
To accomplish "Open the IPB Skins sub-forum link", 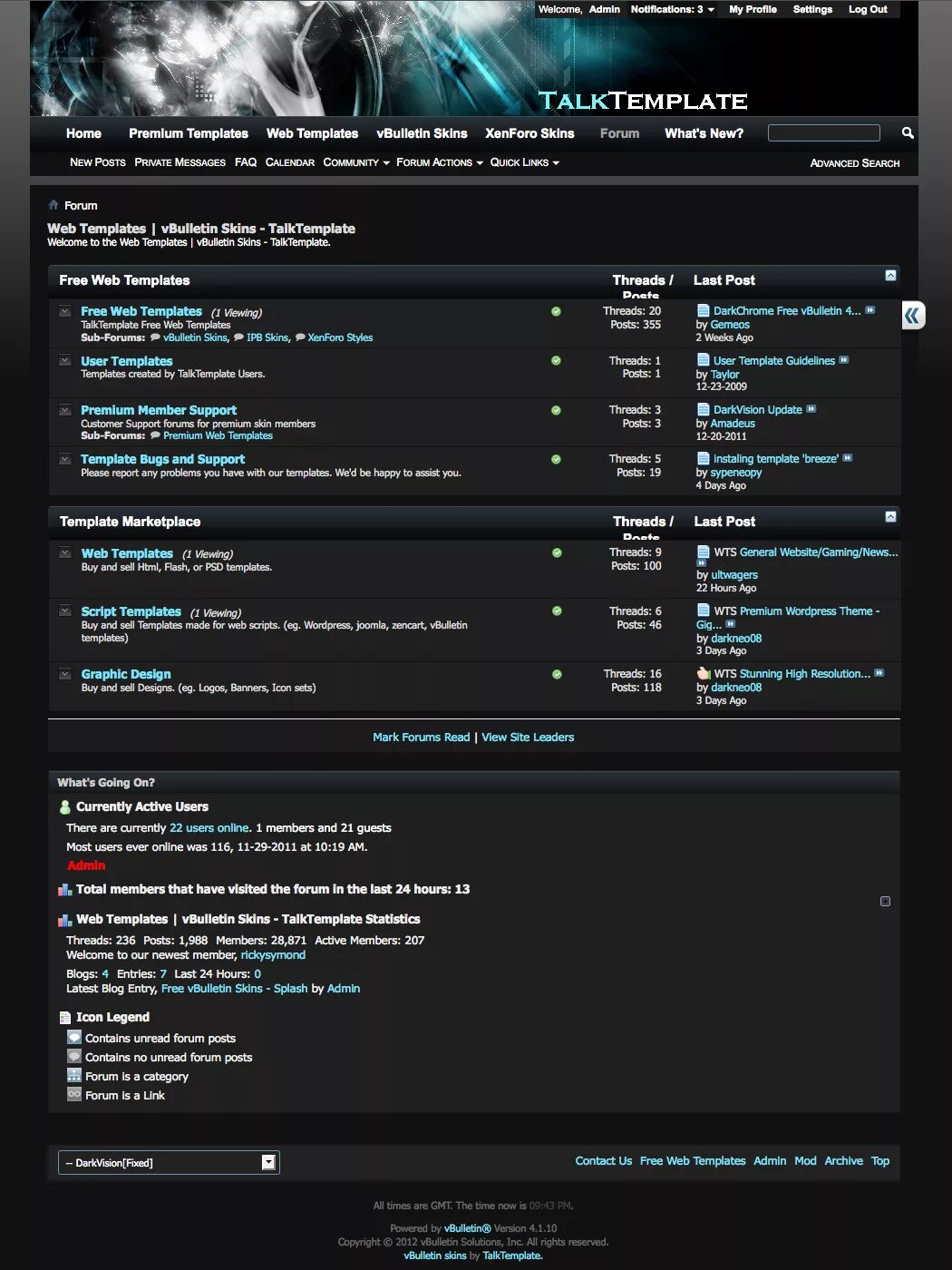I will pyautogui.click(x=267, y=337).
